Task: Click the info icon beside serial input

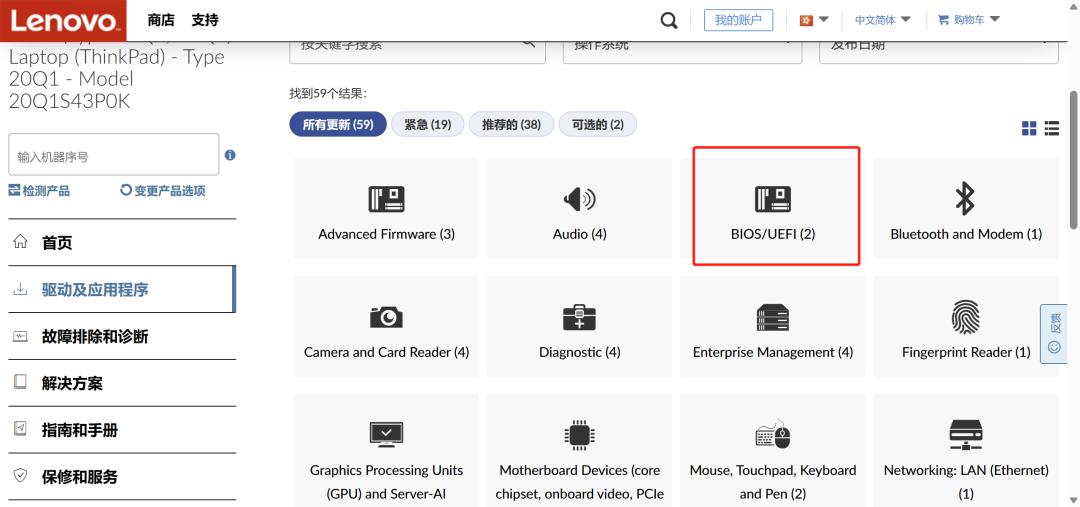Action: coord(230,155)
